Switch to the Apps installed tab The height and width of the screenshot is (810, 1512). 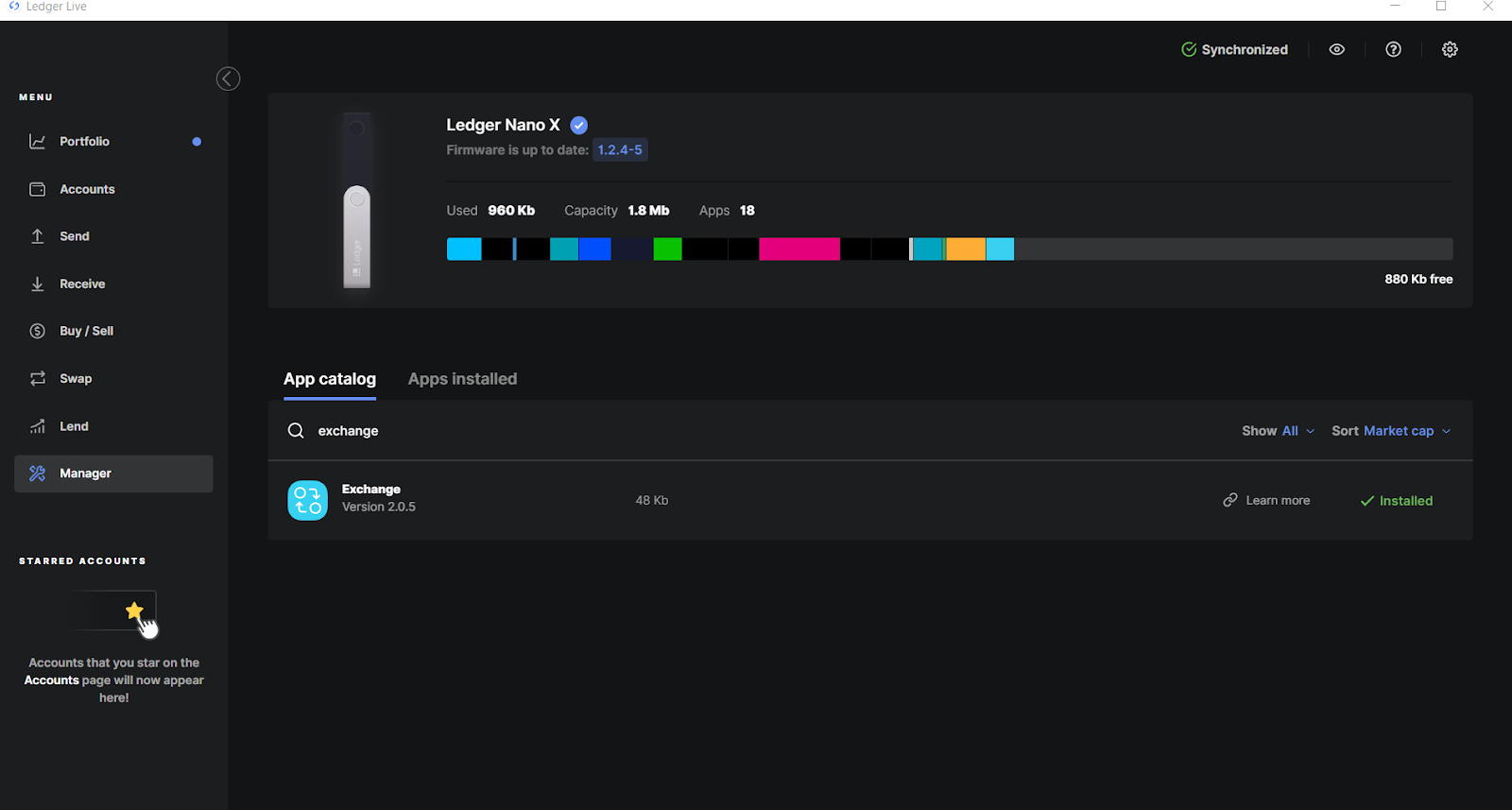pyautogui.click(x=462, y=379)
